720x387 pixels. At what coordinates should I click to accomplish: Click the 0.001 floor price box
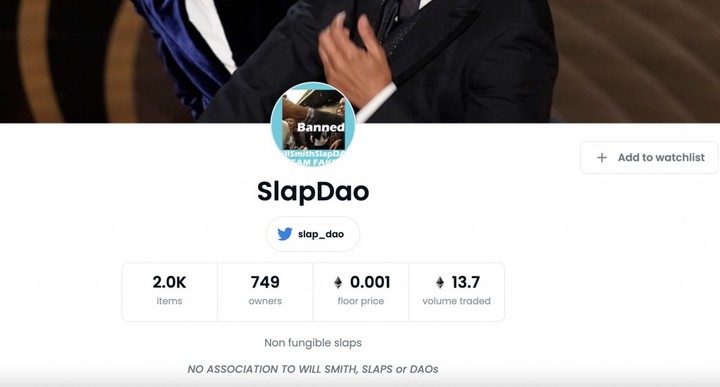361,292
